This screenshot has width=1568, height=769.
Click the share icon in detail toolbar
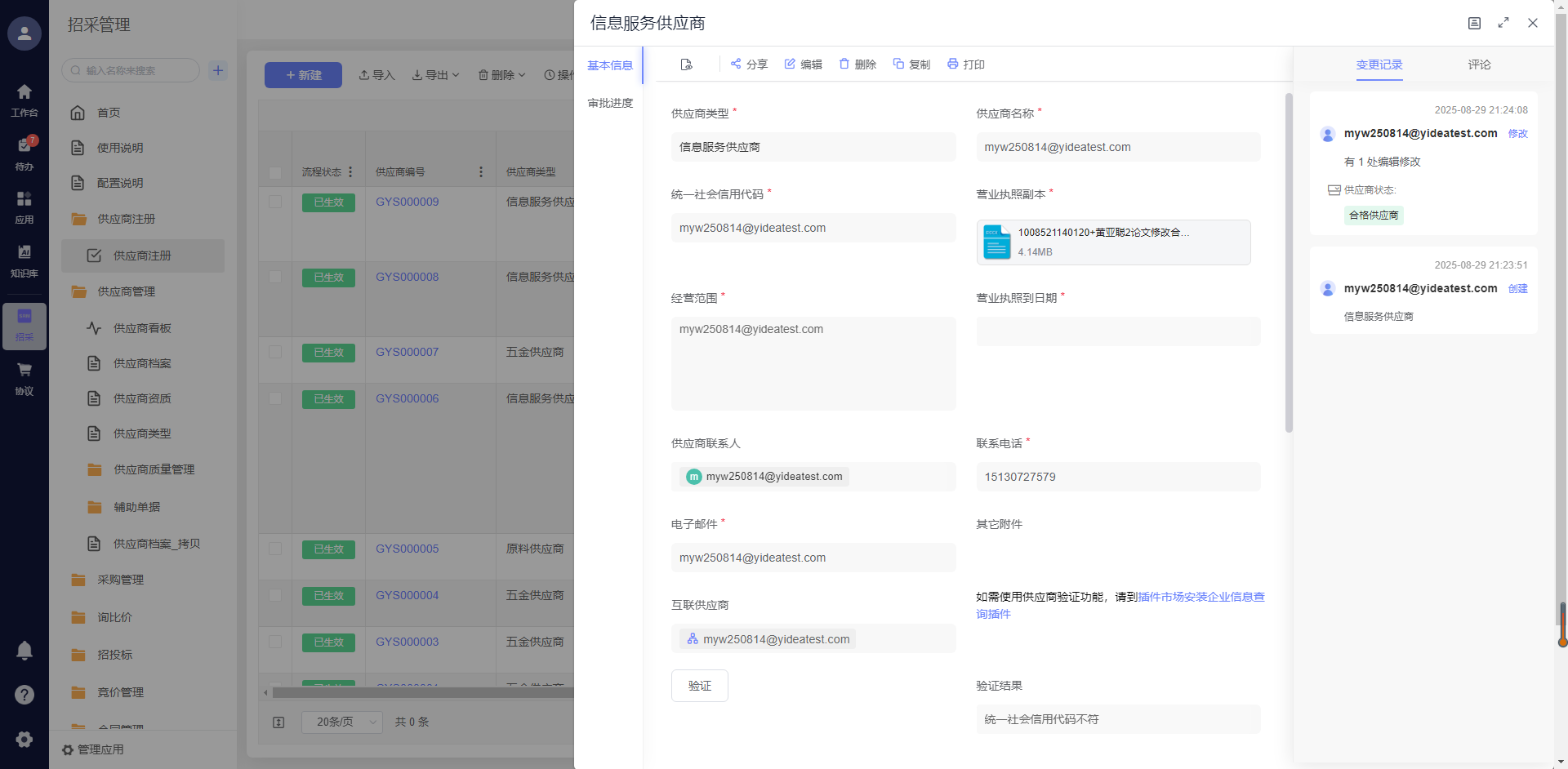(x=736, y=64)
